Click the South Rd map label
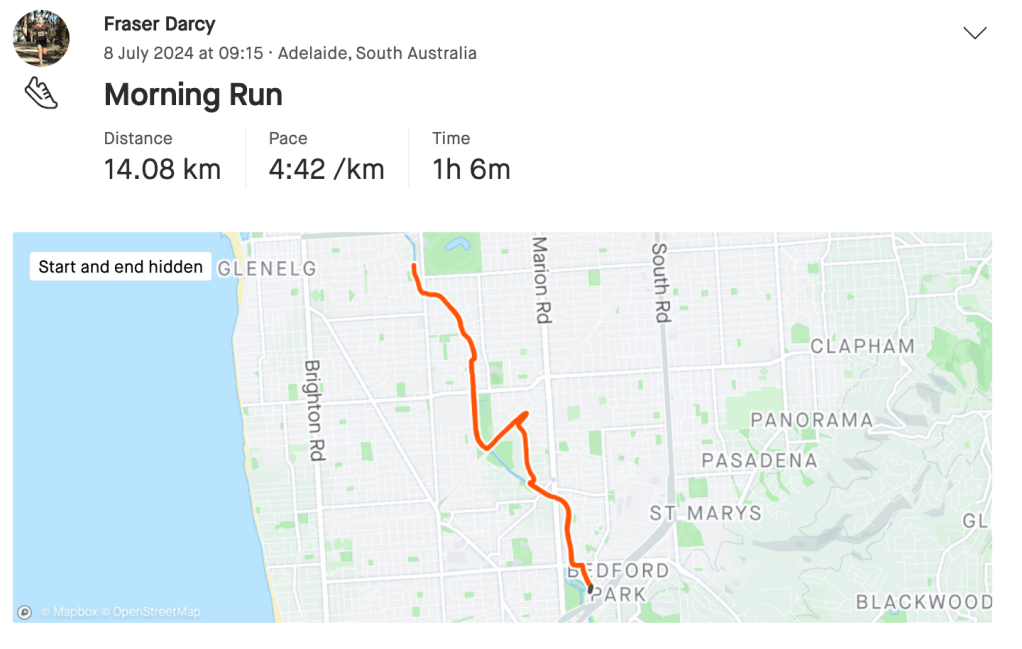This screenshot has height=649, width=1022. click(660, 282)
